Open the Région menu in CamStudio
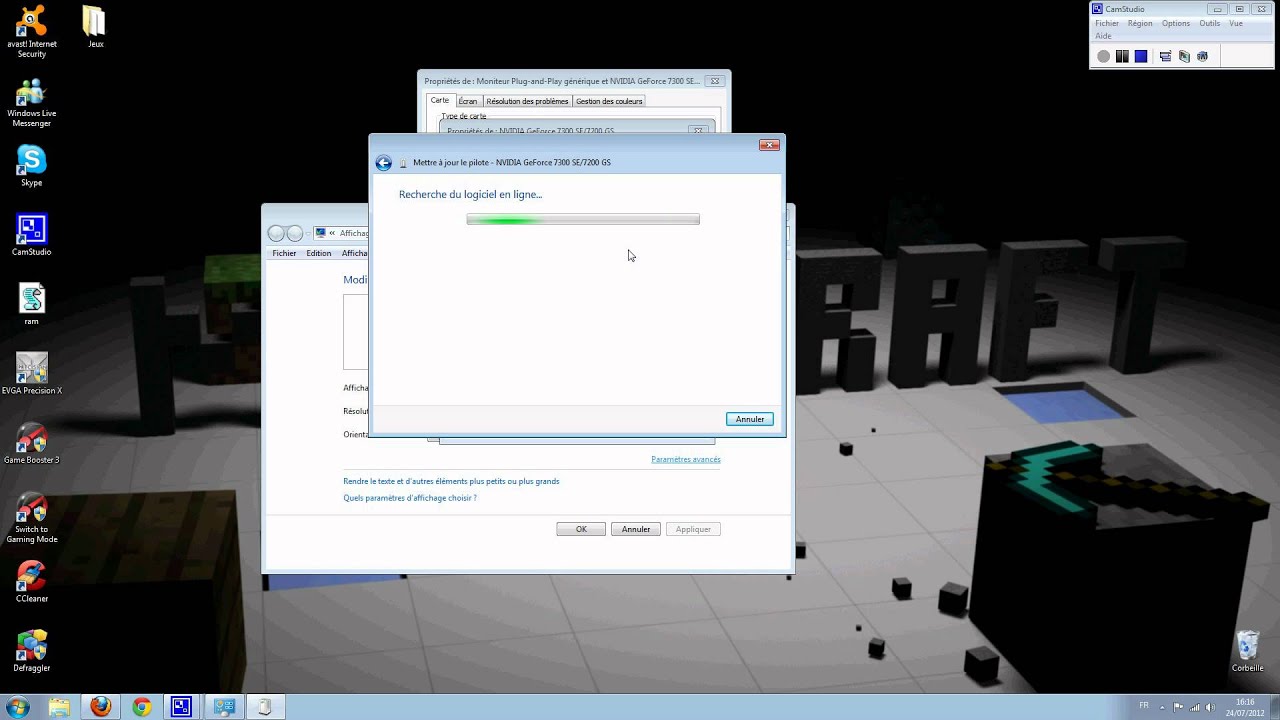The image size is (1280, 720). 1140,23
